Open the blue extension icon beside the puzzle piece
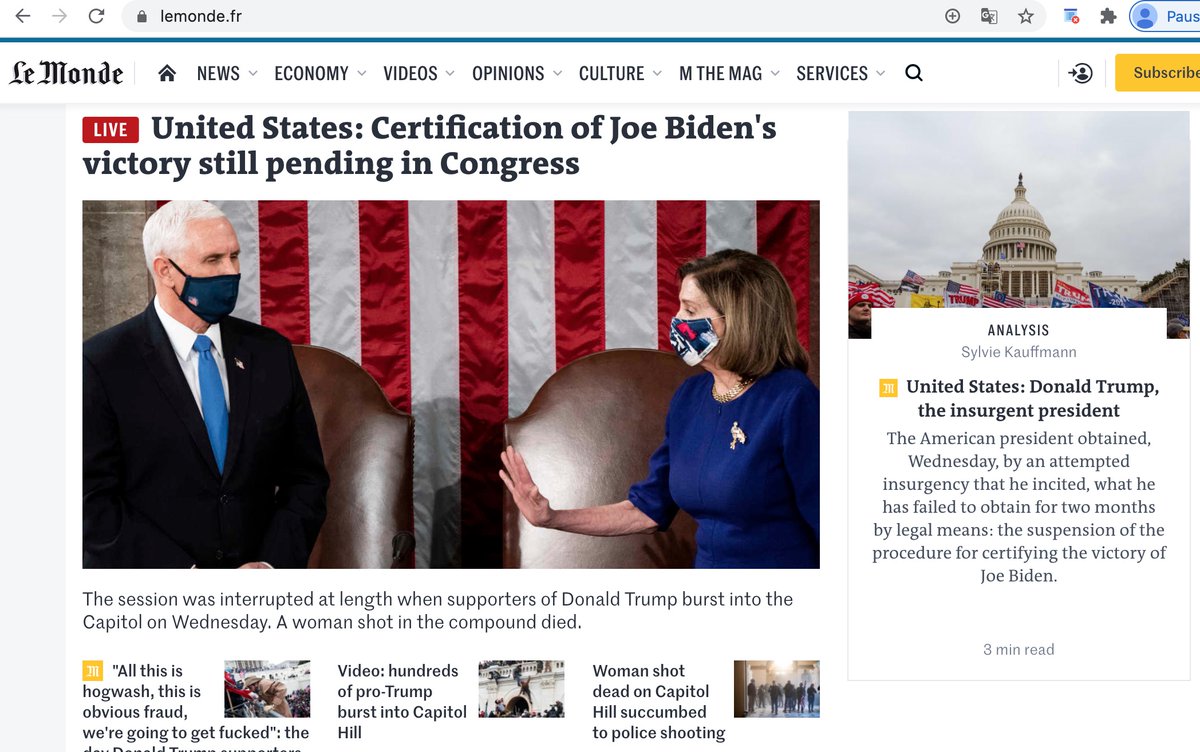This screenshot has height=752, width=1200. click(1071, 16)
